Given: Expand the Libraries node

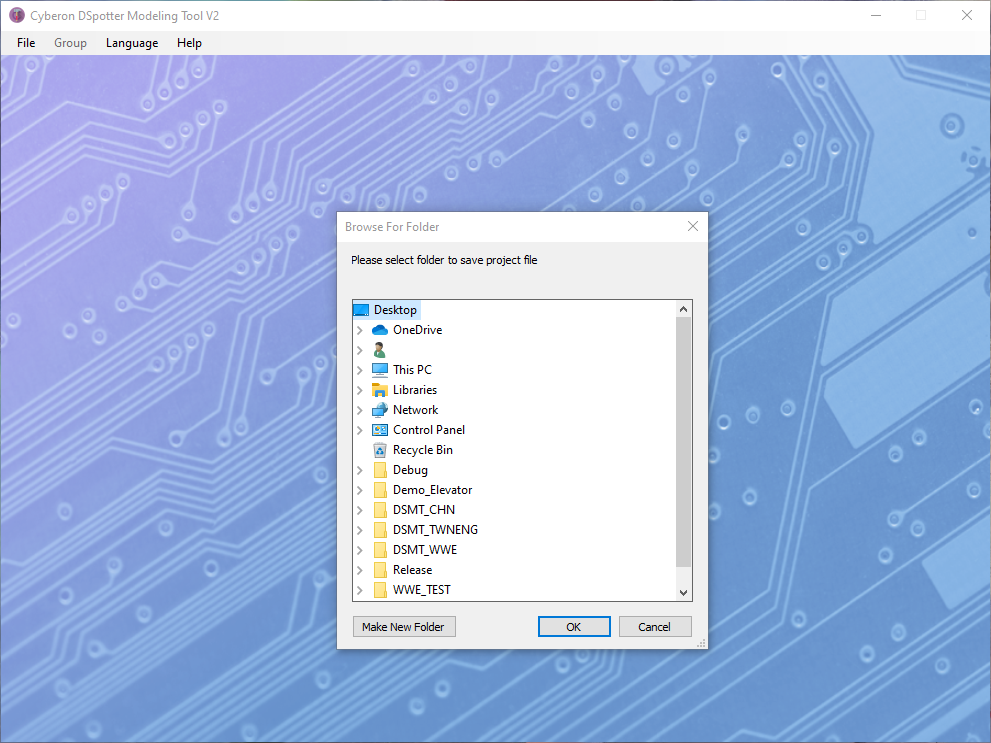Looking at the screenshot, I should [x=360, y=390].
